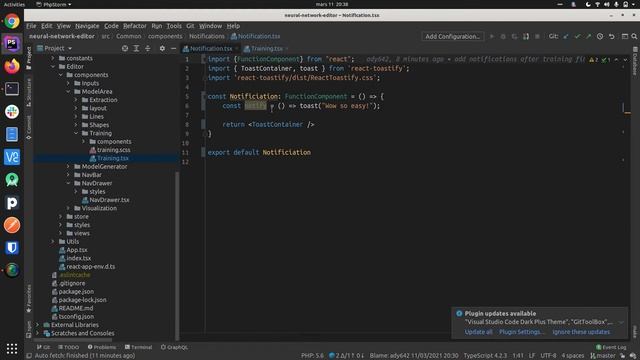Go to previous highlighted error up arrow
The height and width of the screenshot is (360, 640).
(616, 60)
